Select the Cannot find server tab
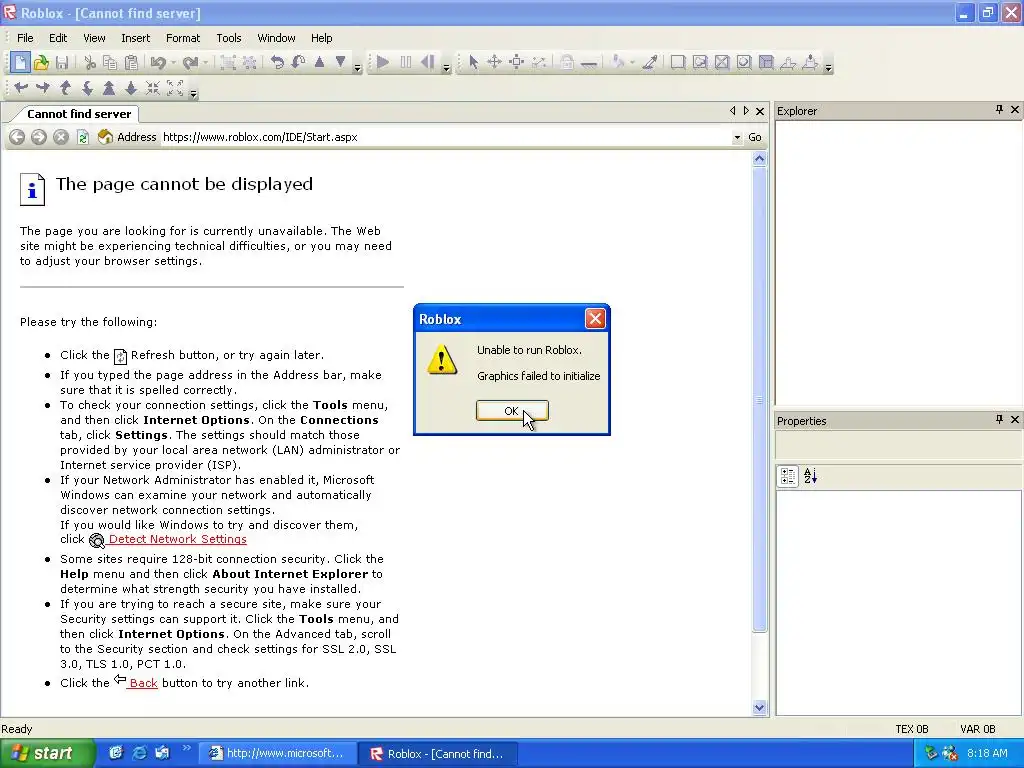 click(78, 114)
